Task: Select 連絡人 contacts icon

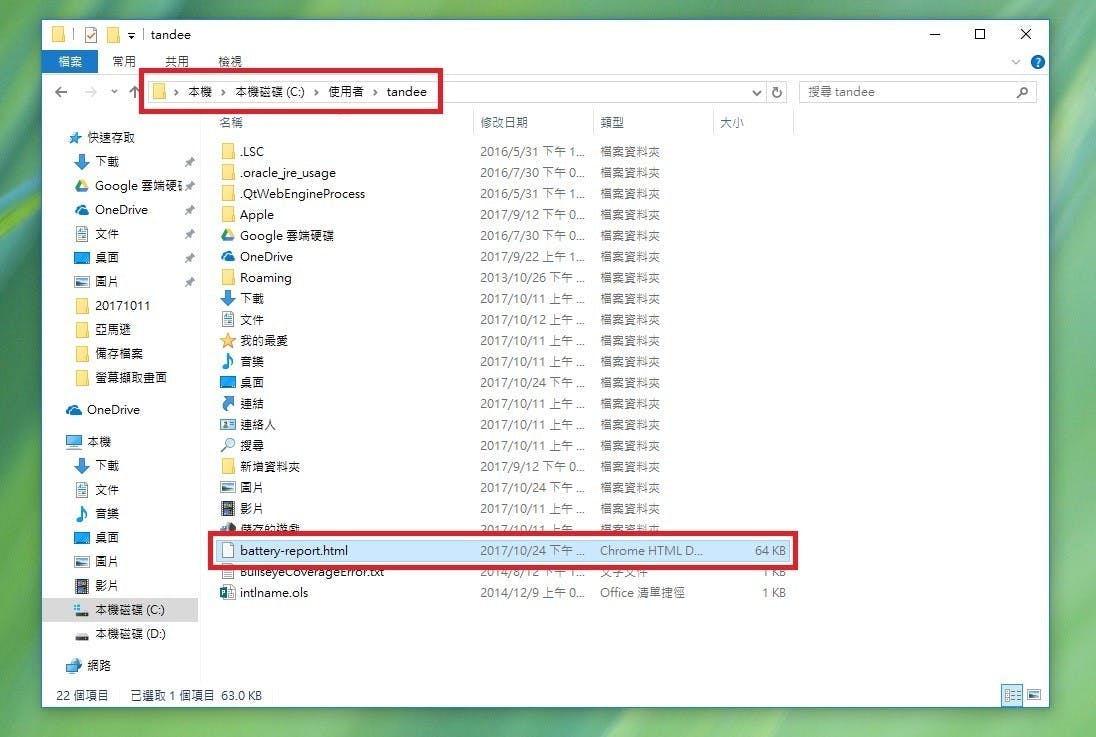Action: coord(228,424)
